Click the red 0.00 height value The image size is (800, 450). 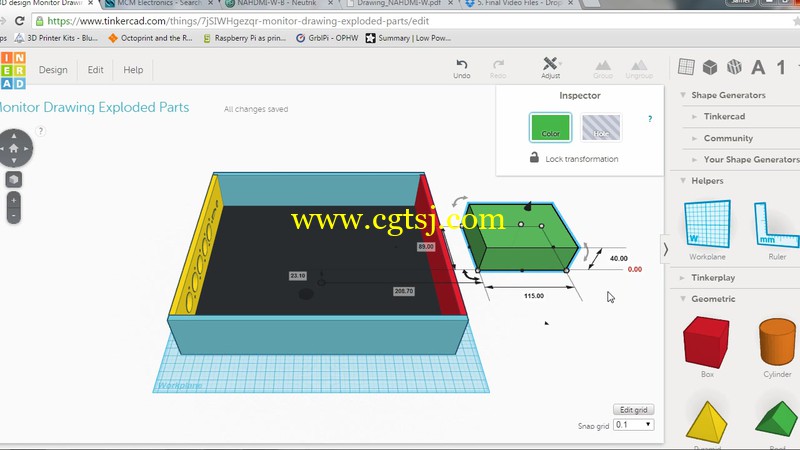635,269
